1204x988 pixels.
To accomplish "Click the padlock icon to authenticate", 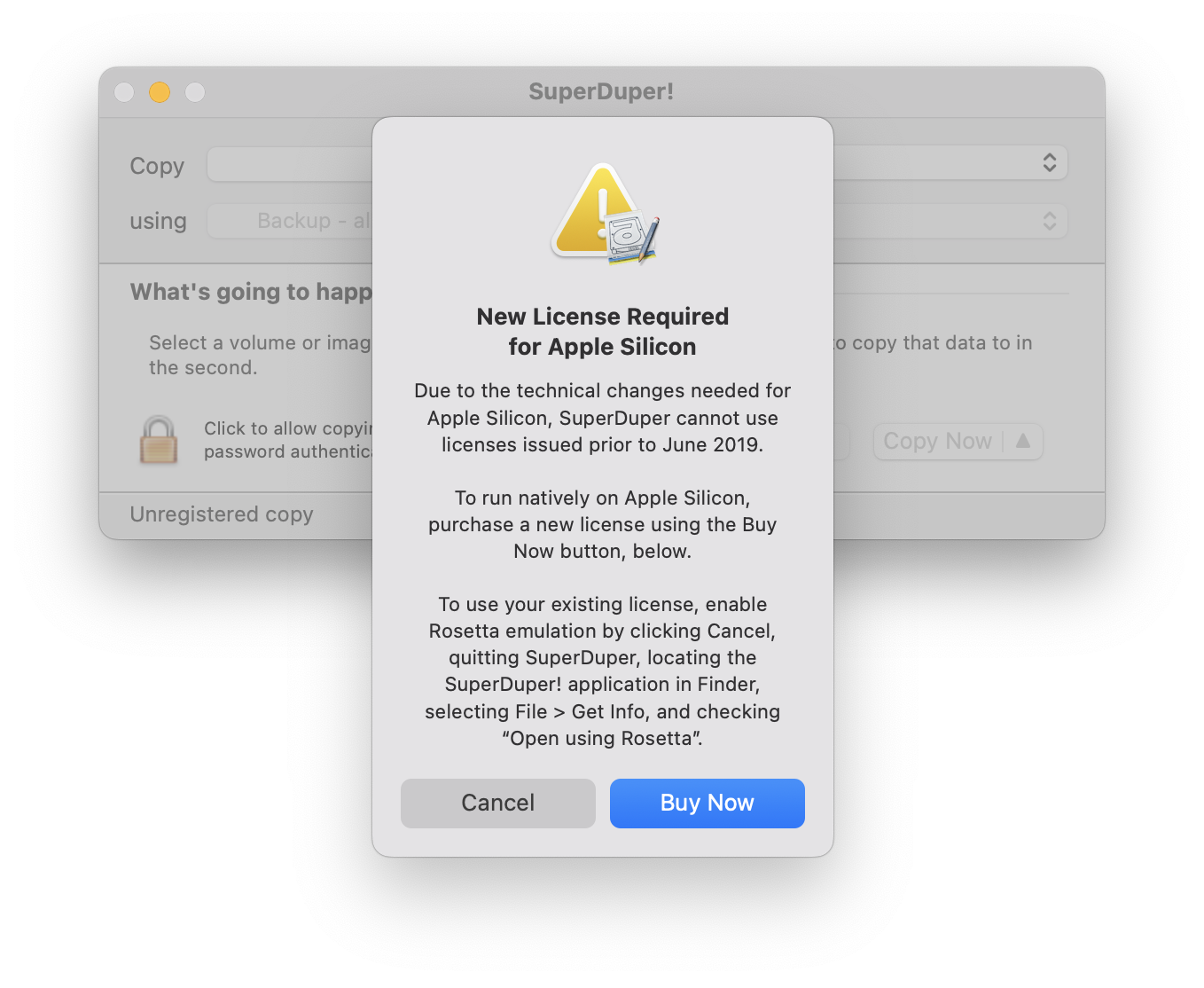I will 159,440.
